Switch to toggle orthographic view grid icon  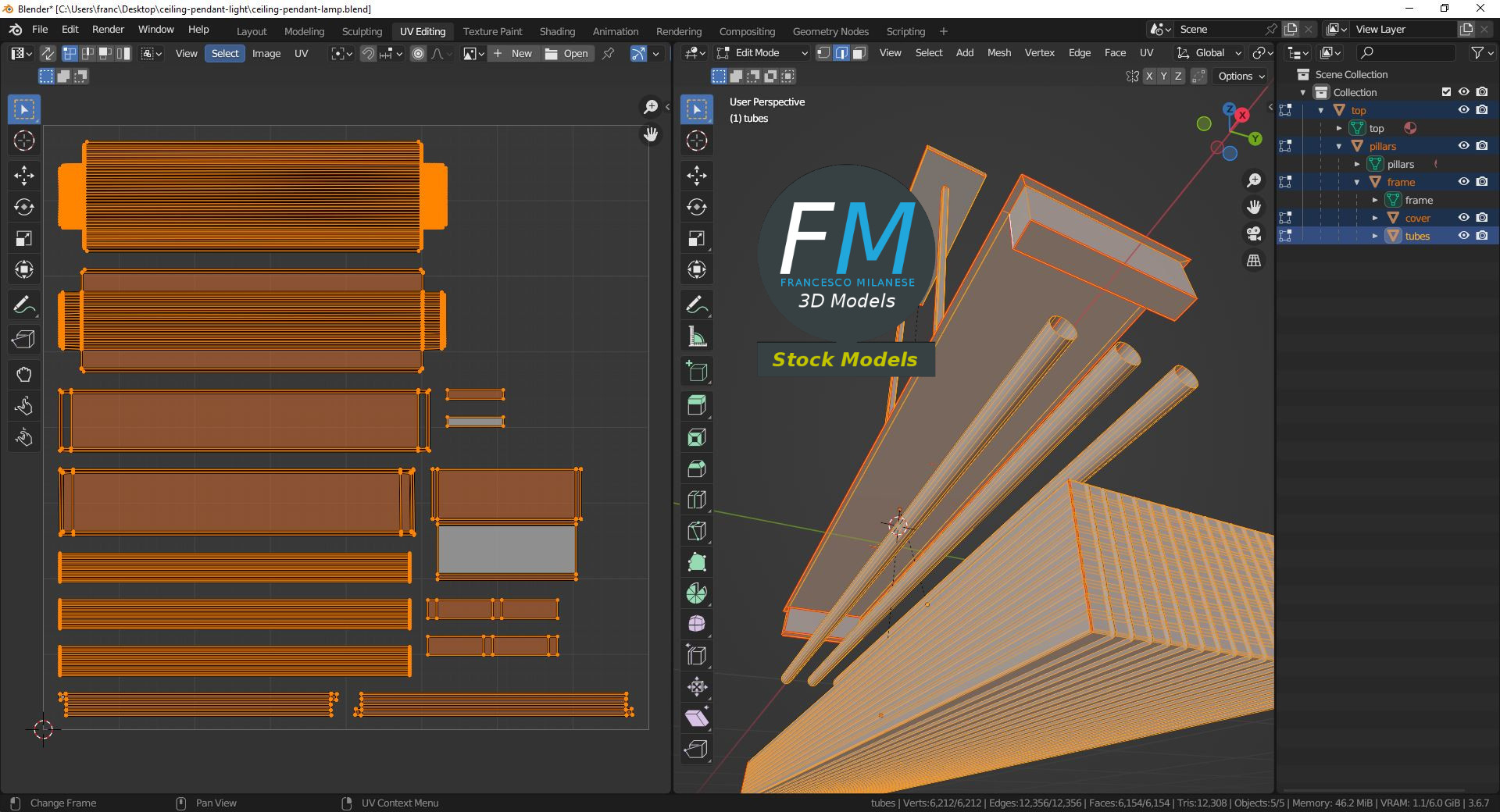point(1253,260)
